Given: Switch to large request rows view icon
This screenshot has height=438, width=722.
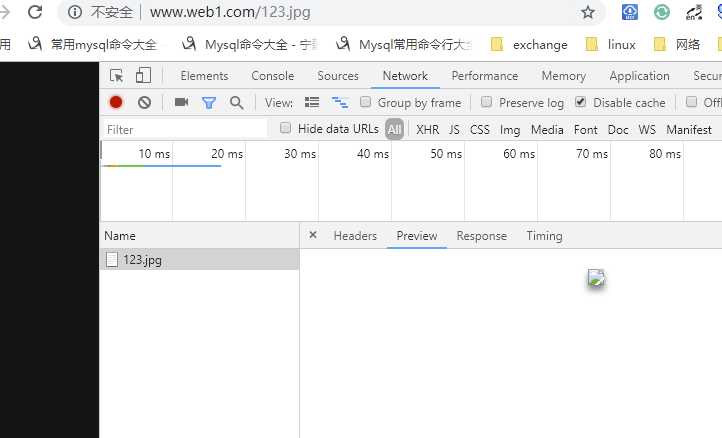Looking at the screenshot, I should [x=312, y=102].
